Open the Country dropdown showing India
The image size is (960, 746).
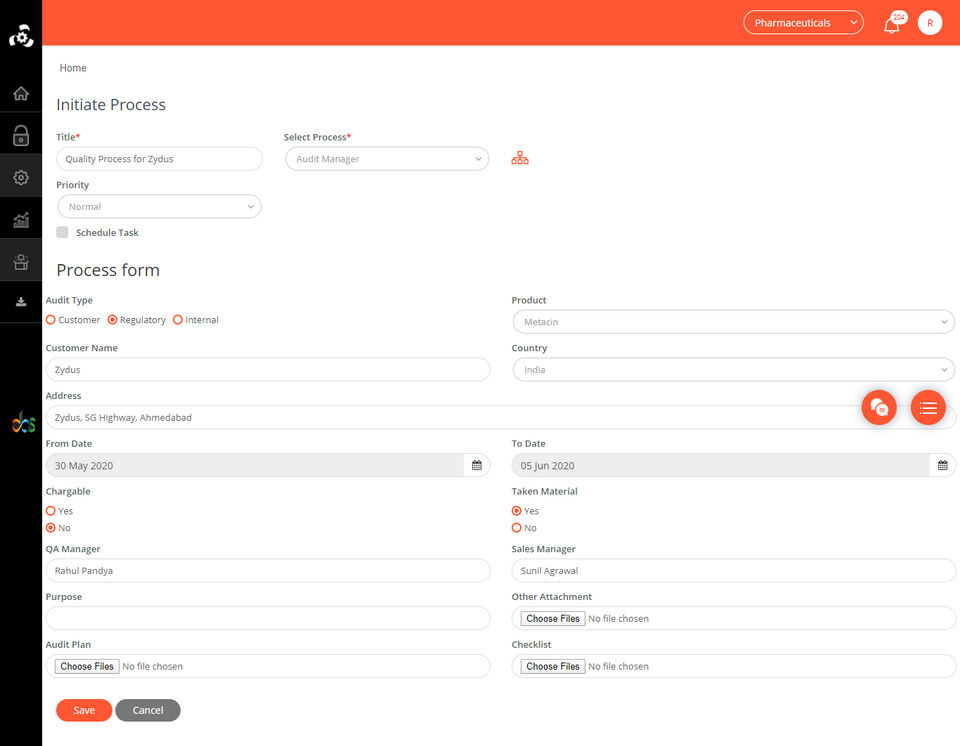click(733, 369)
